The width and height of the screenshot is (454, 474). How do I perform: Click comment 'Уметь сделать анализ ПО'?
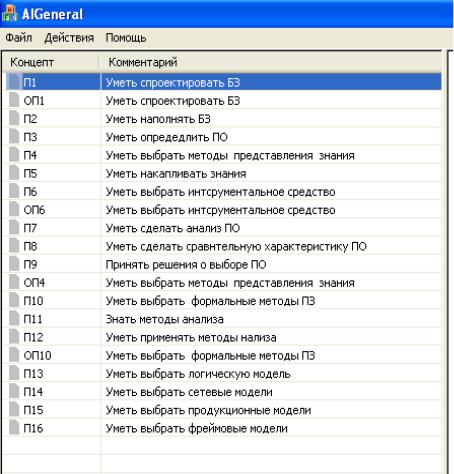pyautogui.click(x=173, y=228)
